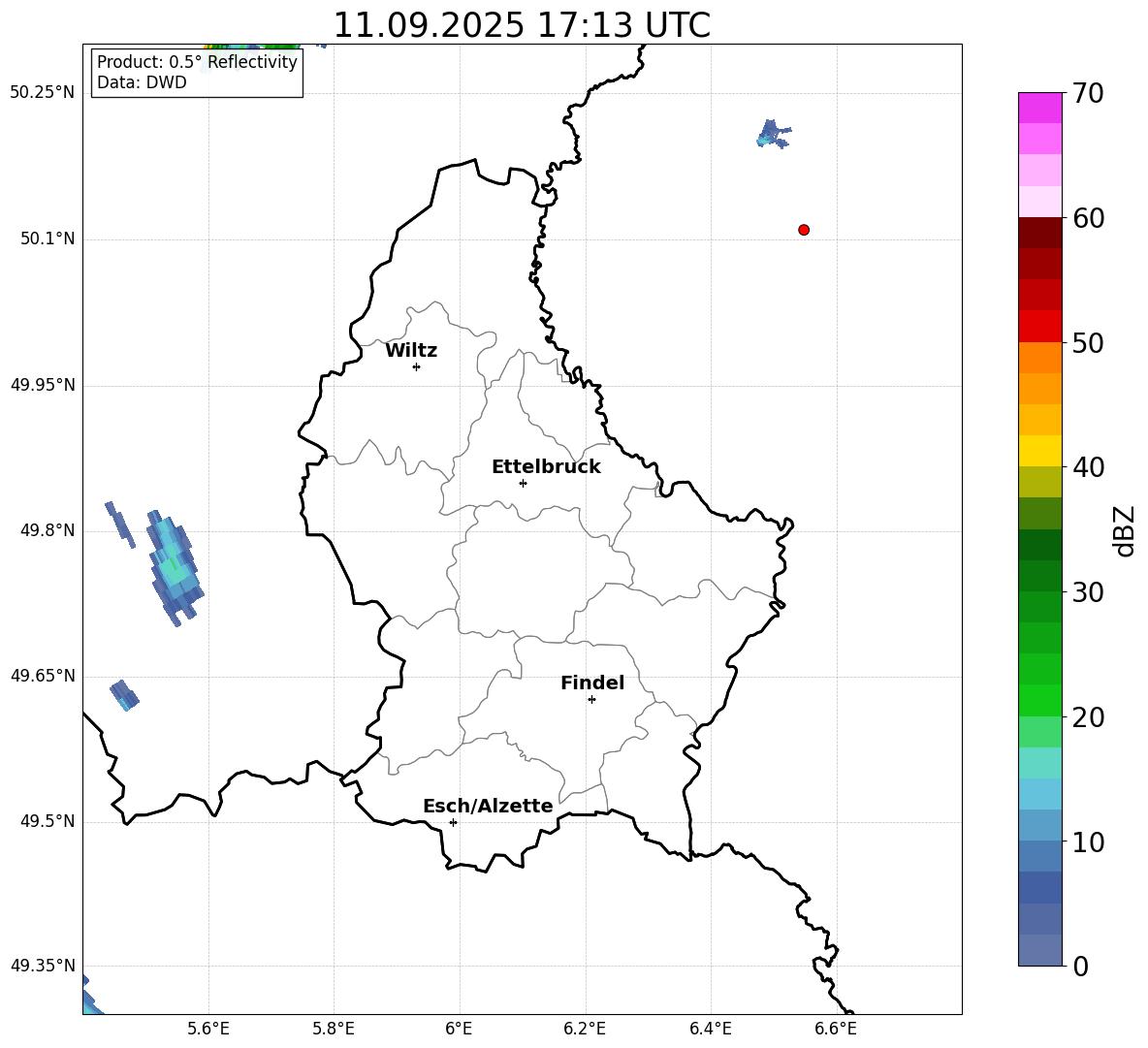Click the colorbar tick label 50
The width and height of the screenshot is (1148, 1048).
pos(1088,342)
